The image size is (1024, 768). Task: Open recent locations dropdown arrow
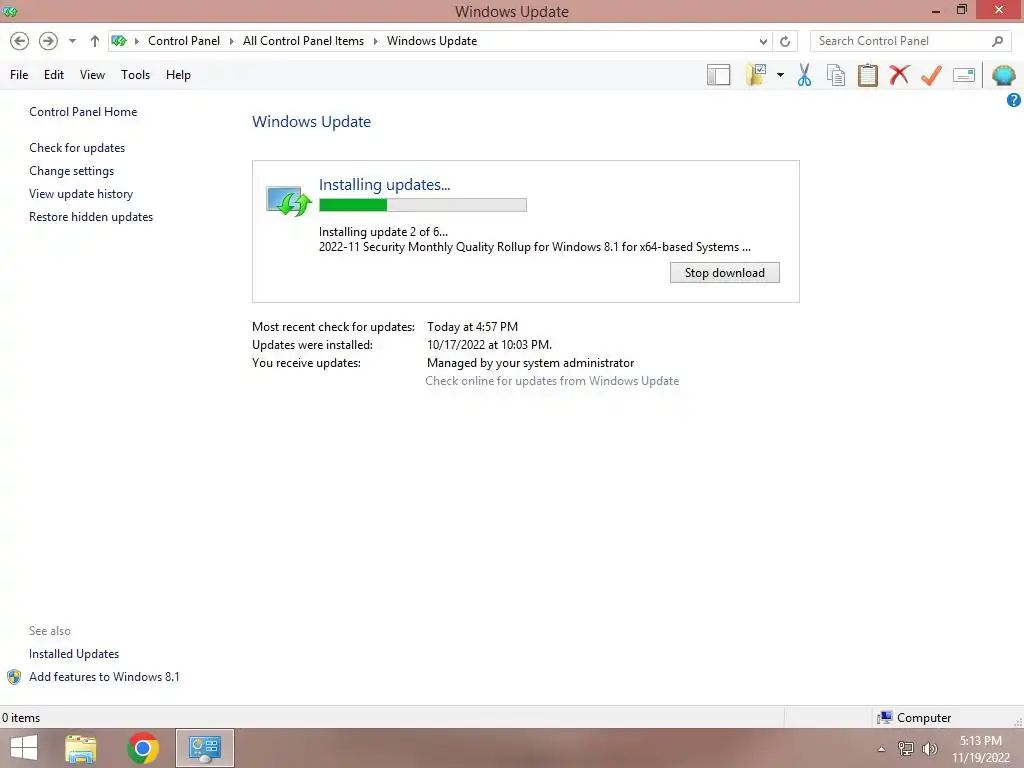point(72,41)
